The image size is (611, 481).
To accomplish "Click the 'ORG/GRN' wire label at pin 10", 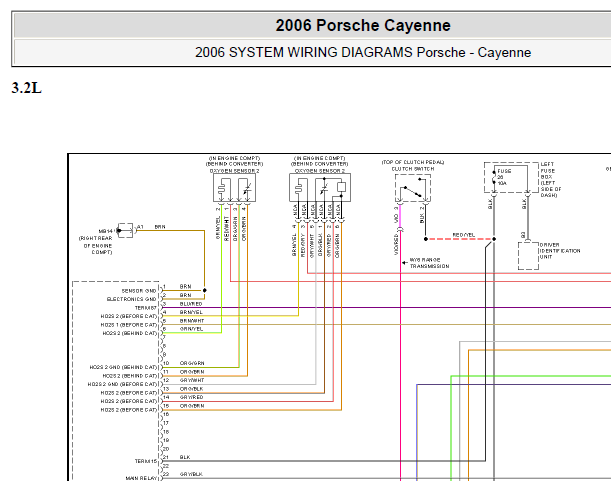I will click(192, 363).
